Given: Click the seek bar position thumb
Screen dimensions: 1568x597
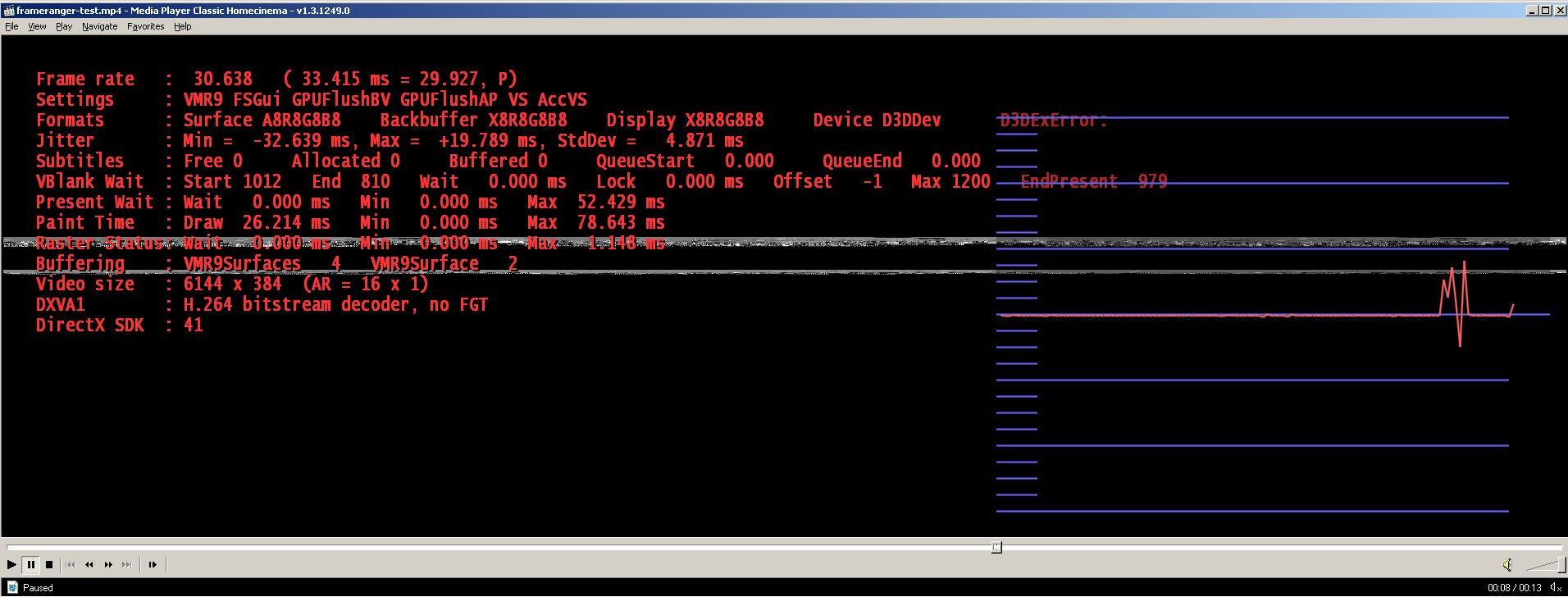Looking at the screenshot, I should (x=996, y=547).
